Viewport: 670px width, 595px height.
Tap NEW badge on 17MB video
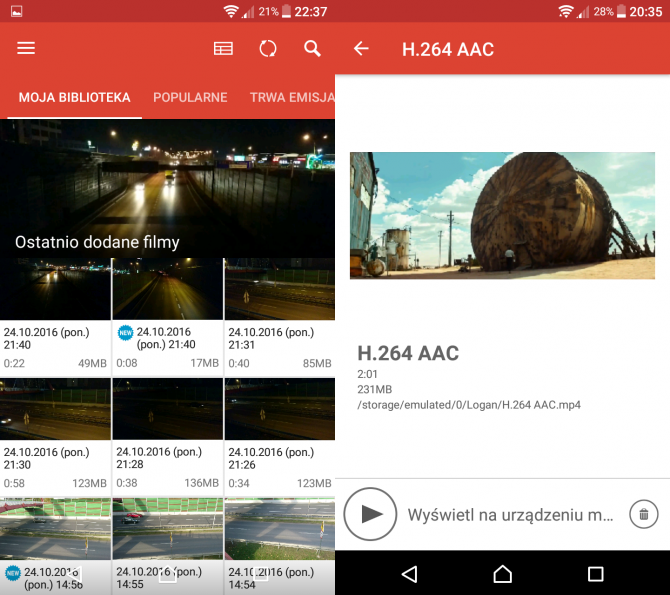point(125,333)
